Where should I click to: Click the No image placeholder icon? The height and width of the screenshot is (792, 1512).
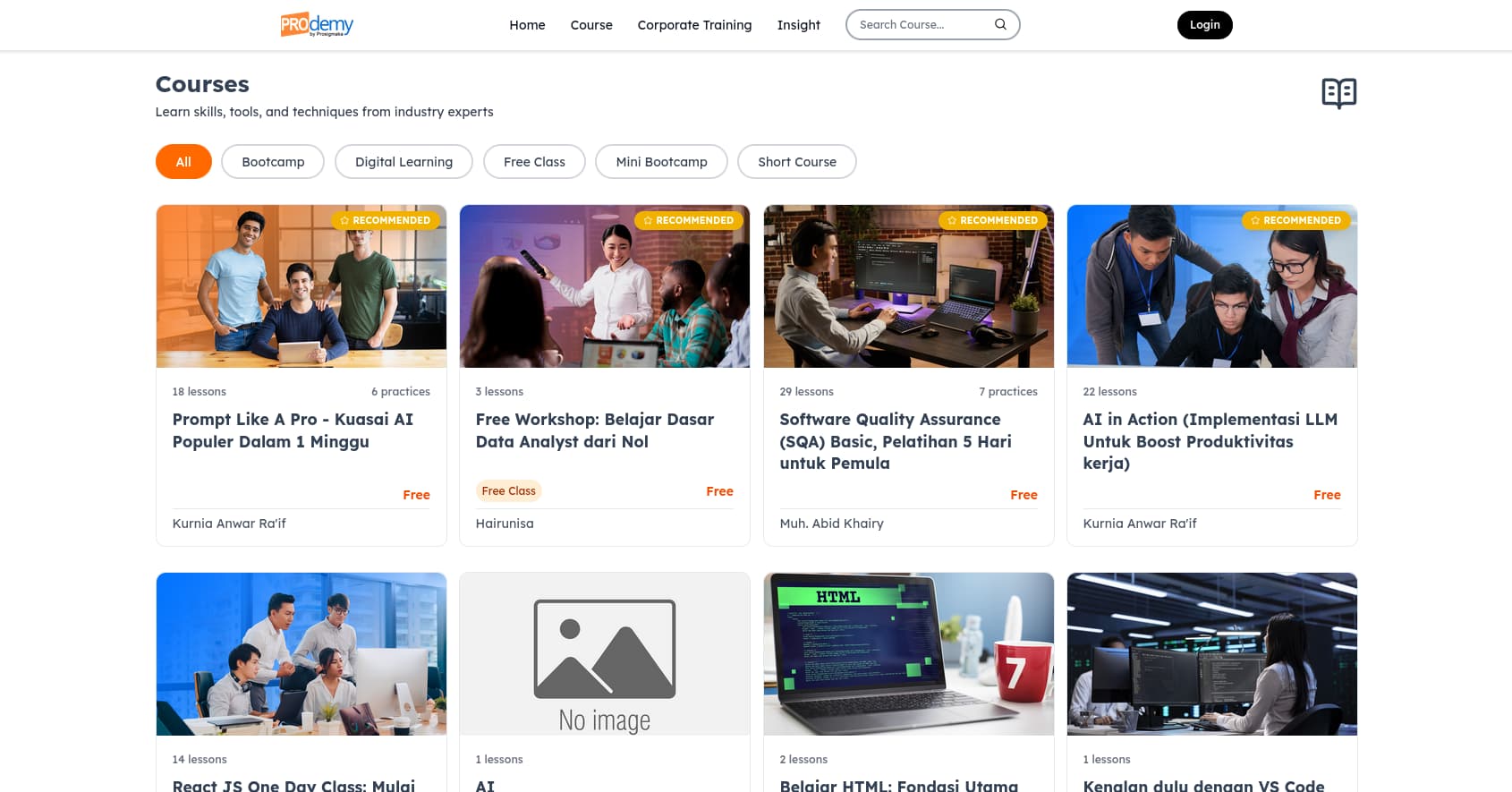605,650
